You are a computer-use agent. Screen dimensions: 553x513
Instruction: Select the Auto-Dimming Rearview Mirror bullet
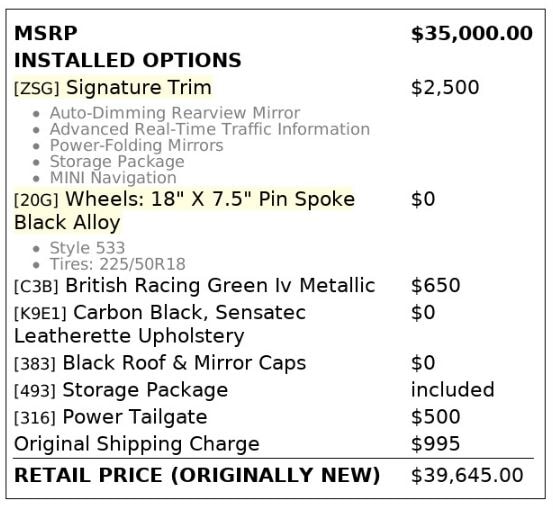175,113
